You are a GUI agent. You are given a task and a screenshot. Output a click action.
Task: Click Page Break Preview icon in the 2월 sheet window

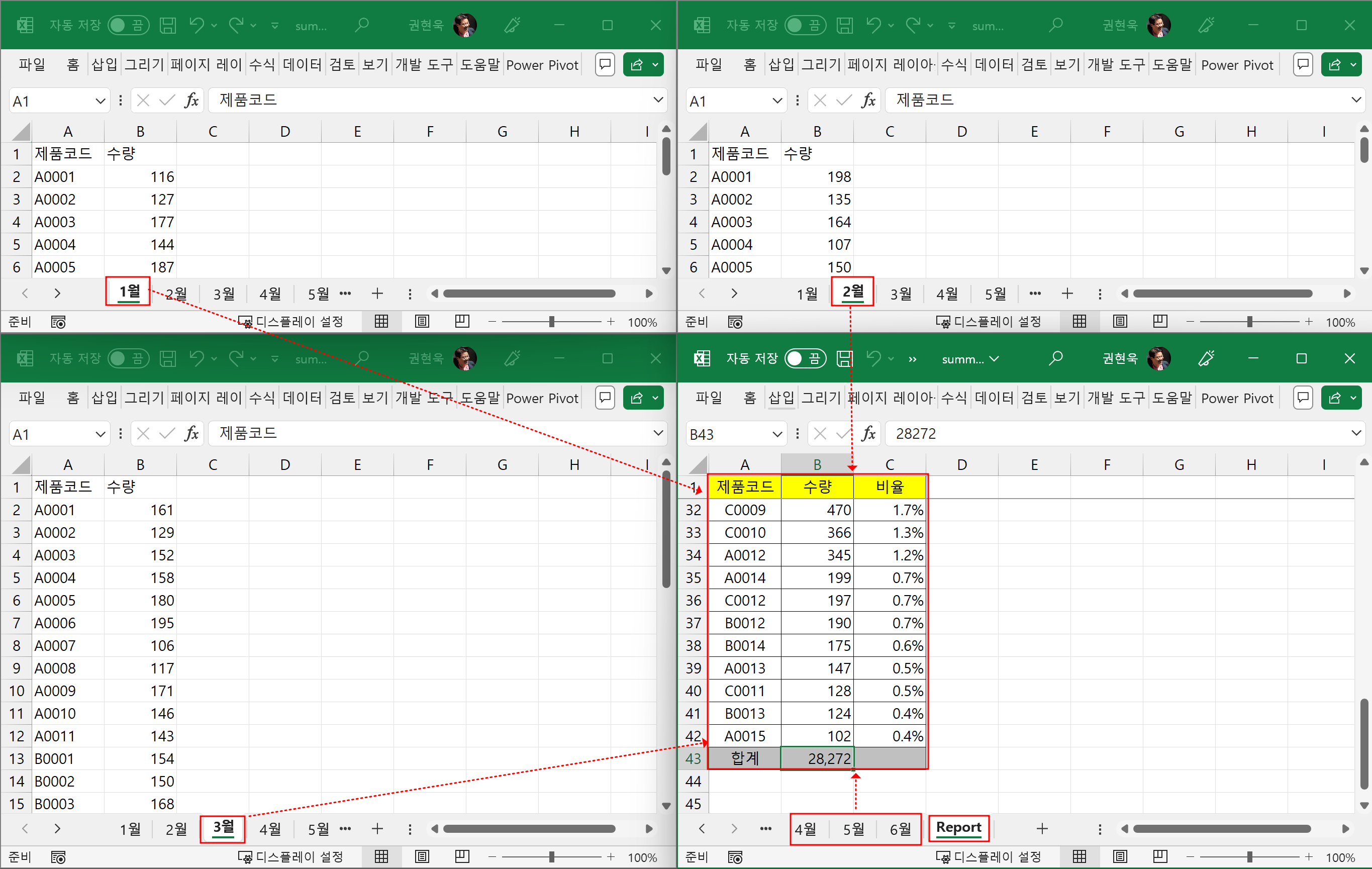click(1159, 321)
